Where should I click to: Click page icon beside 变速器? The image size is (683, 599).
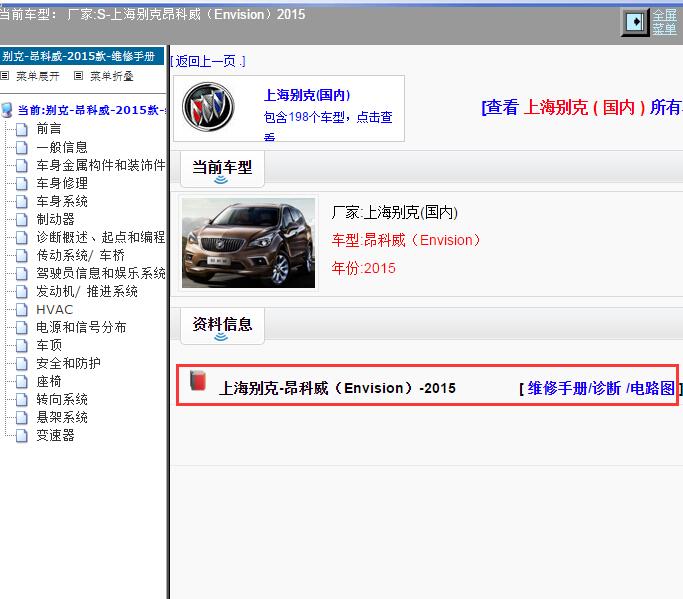[x=22, y=436]
